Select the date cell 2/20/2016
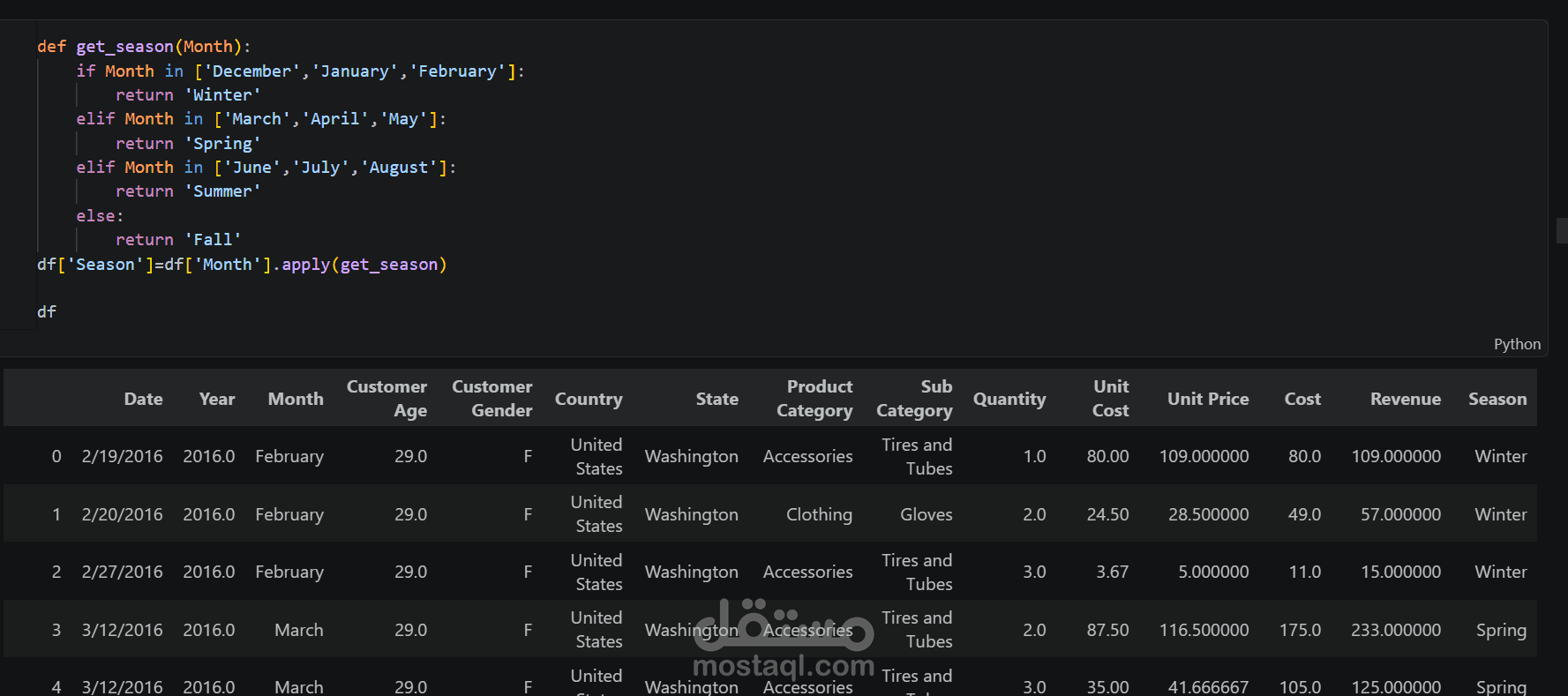 (x=122, y=514)
